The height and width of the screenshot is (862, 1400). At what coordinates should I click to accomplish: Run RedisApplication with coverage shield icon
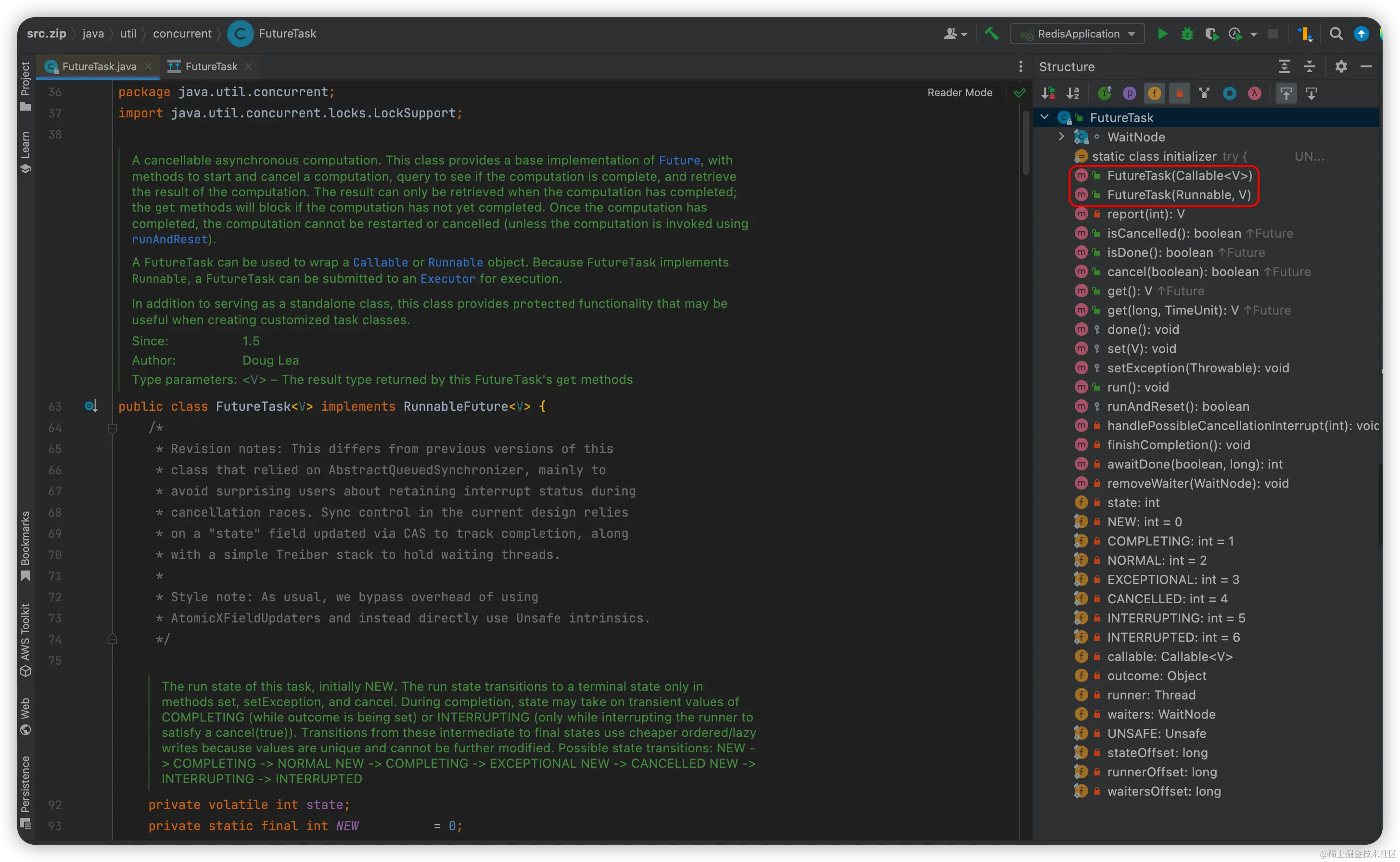[x=1211, y=34]
